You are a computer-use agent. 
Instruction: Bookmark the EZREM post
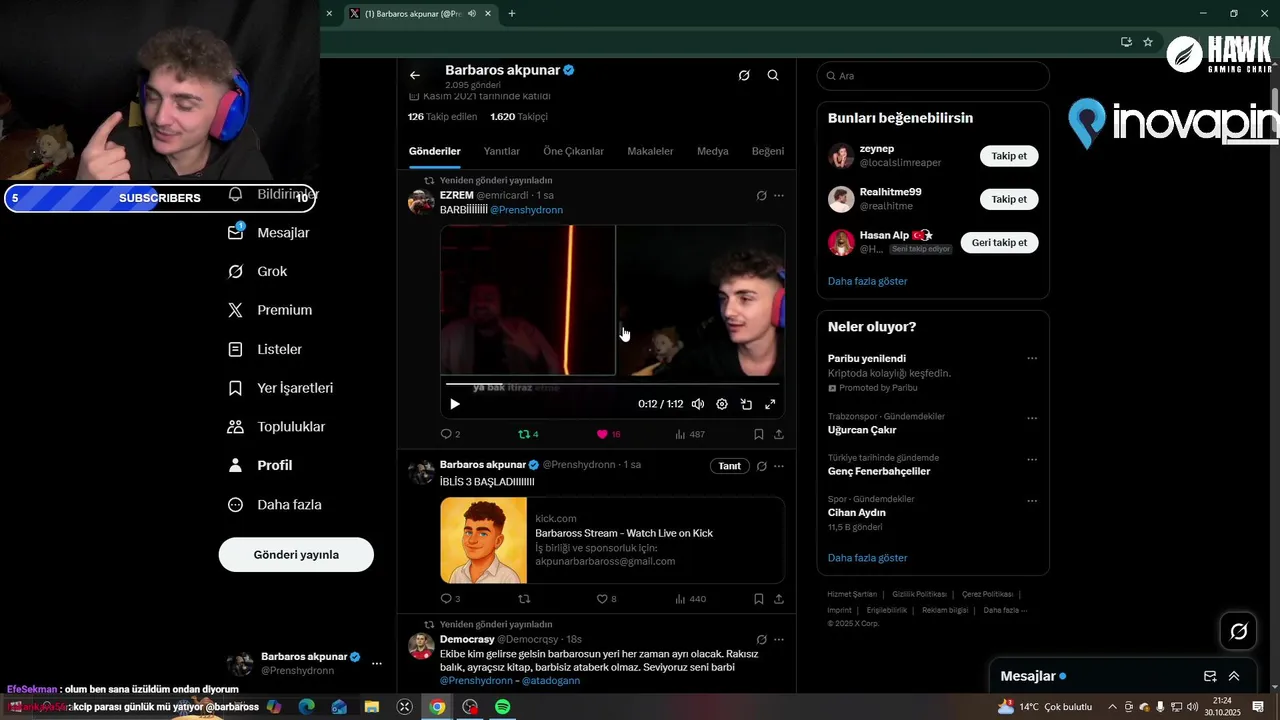tap(759, 434)
